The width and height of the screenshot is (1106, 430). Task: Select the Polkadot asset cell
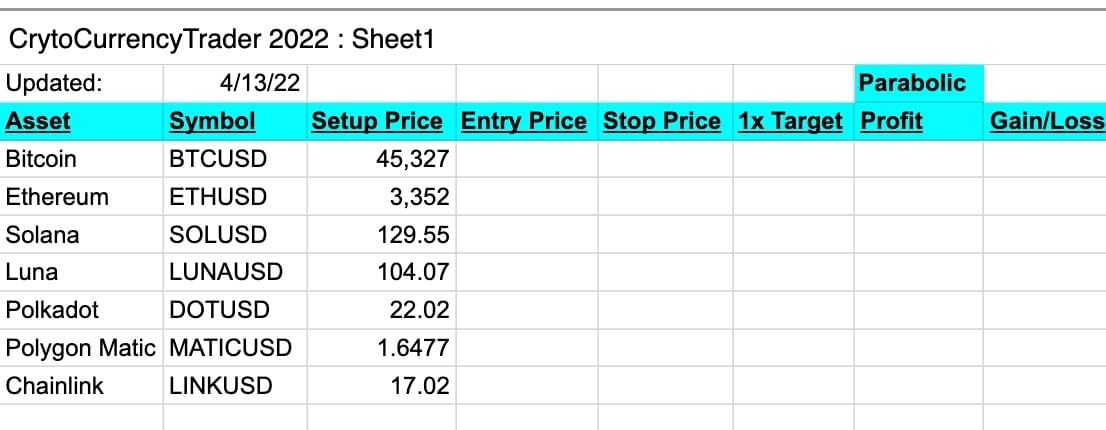click(x=82, y=310)
